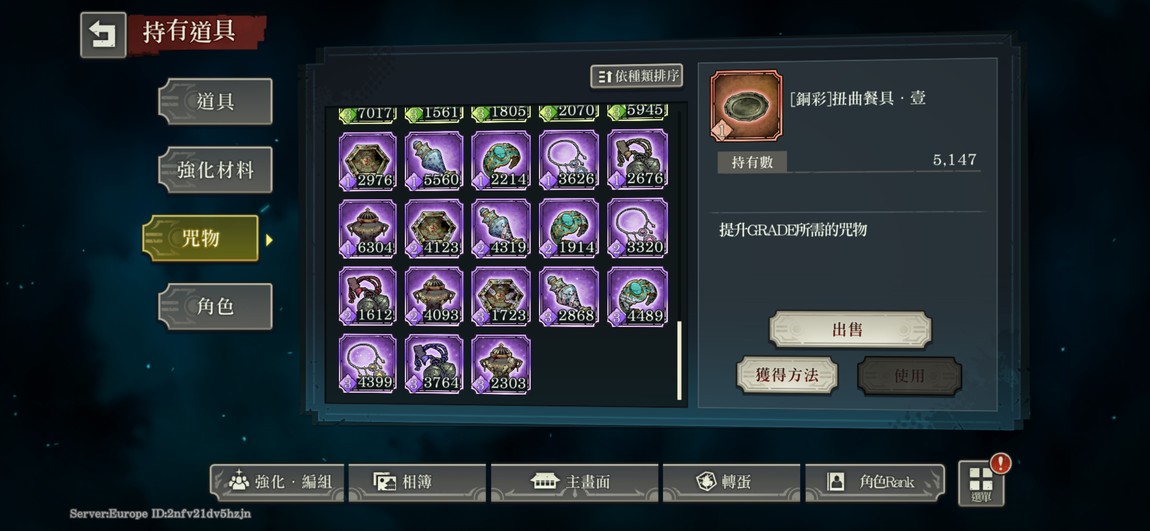Click the 出售 sell button

pos(850,330)
